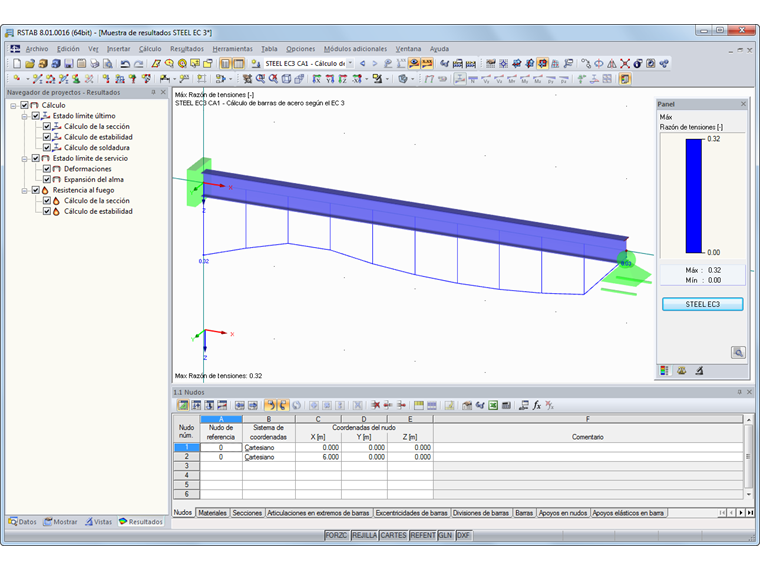
Task: Click the Excel export icon in table toolbar
Action: (x=493, y=405)
